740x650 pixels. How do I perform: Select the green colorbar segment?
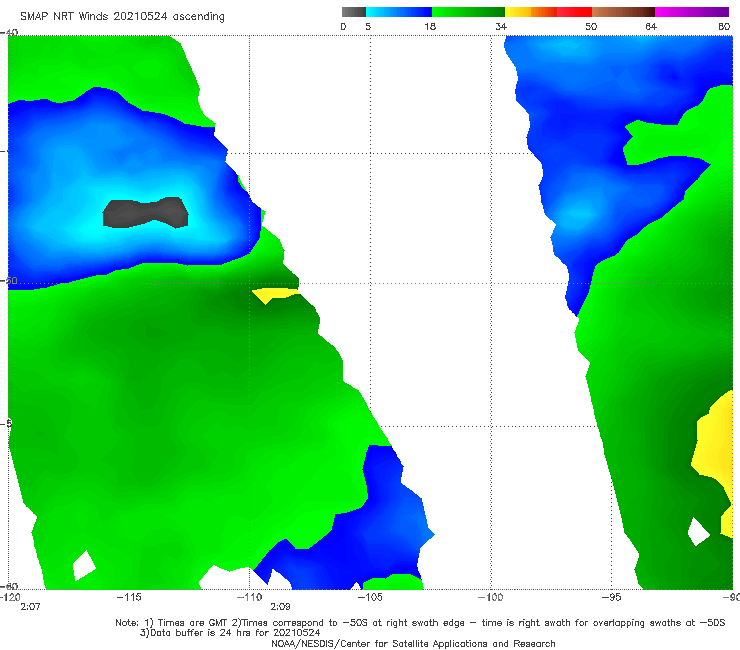pos(468,12)
